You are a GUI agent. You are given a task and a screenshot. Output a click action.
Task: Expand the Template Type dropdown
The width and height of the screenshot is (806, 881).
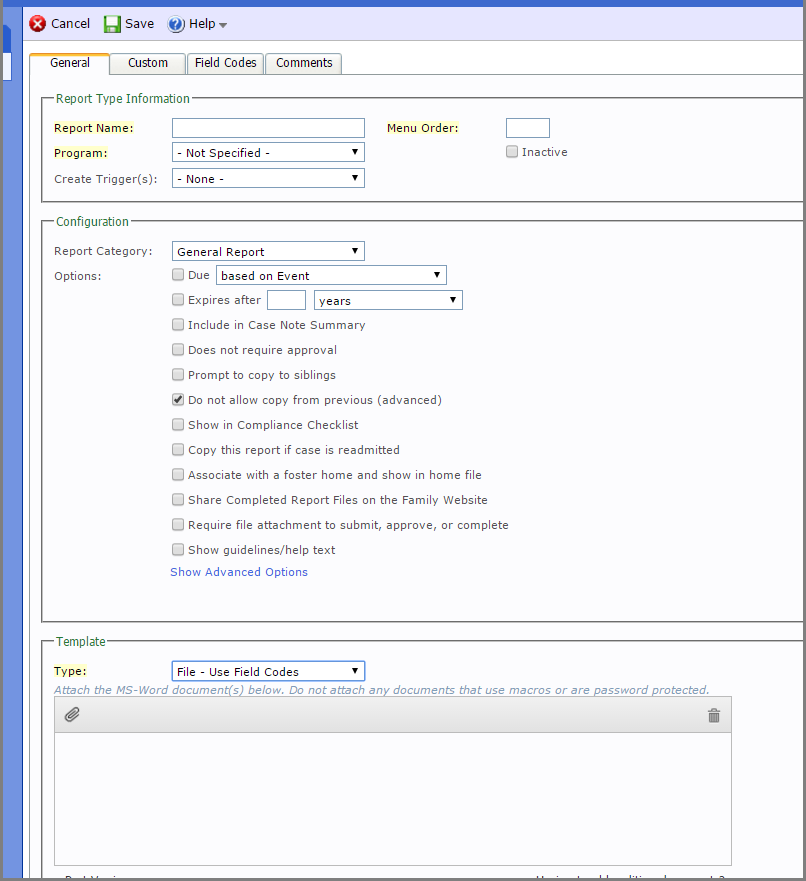pos(268,671)
